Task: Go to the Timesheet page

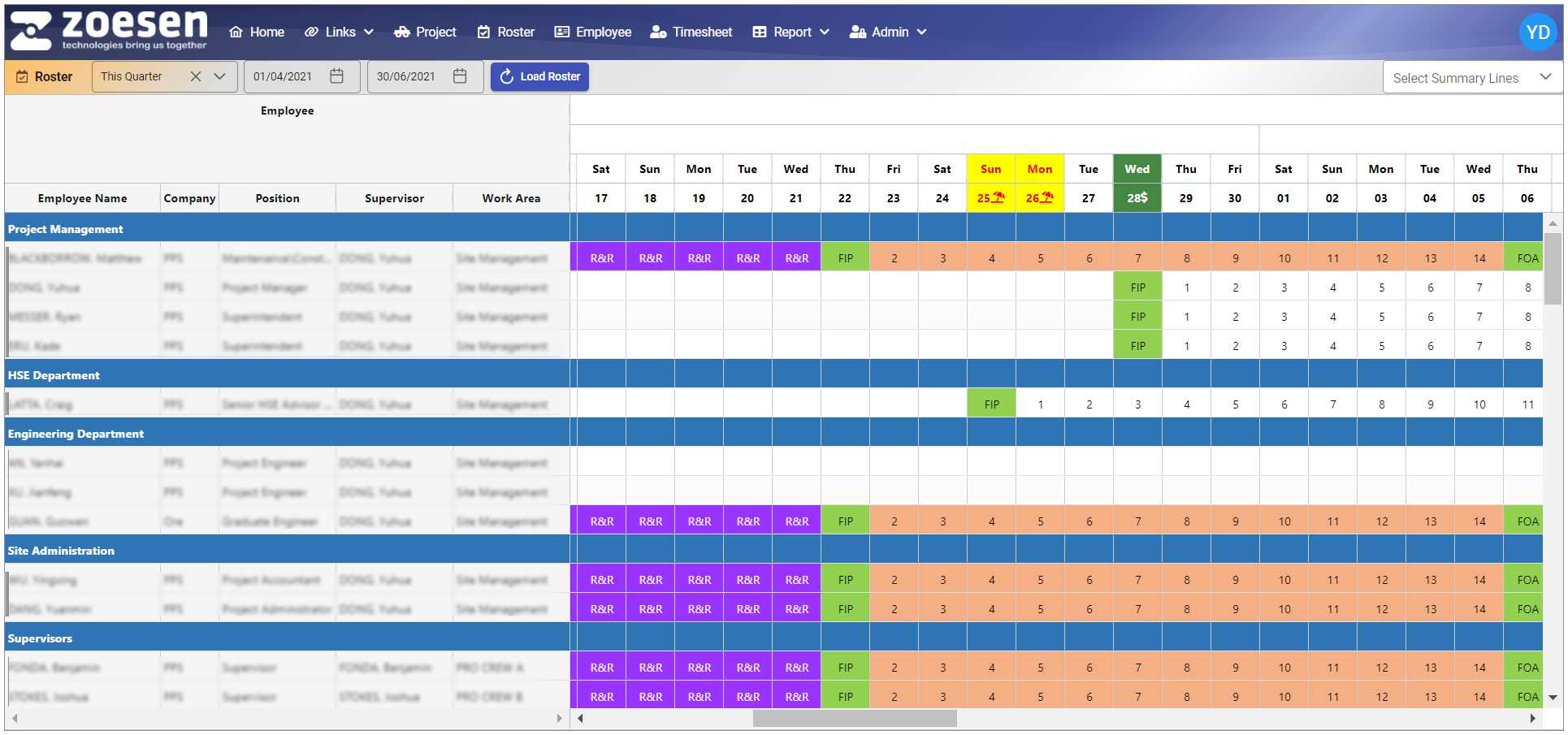Action: pyautogui.click(x=691, y=32)
